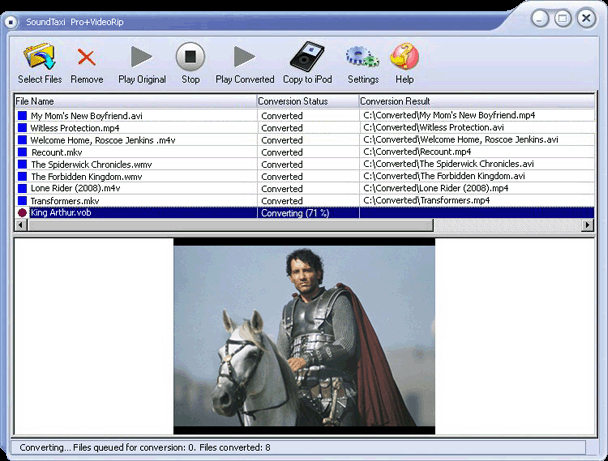Click blue icon beside Lone Rider (2008).m4v

point(22,188)
